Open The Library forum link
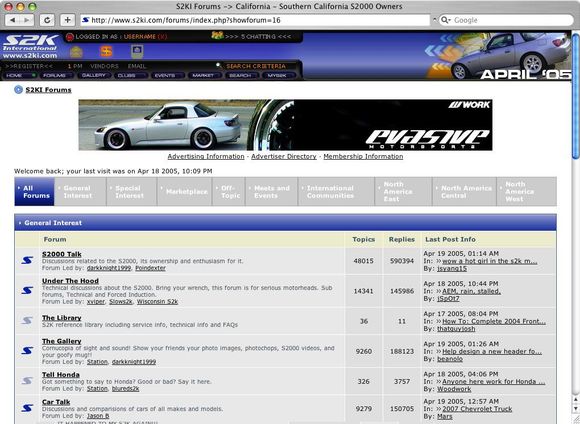Screen dimensions: 580x424 coord(61,318)
